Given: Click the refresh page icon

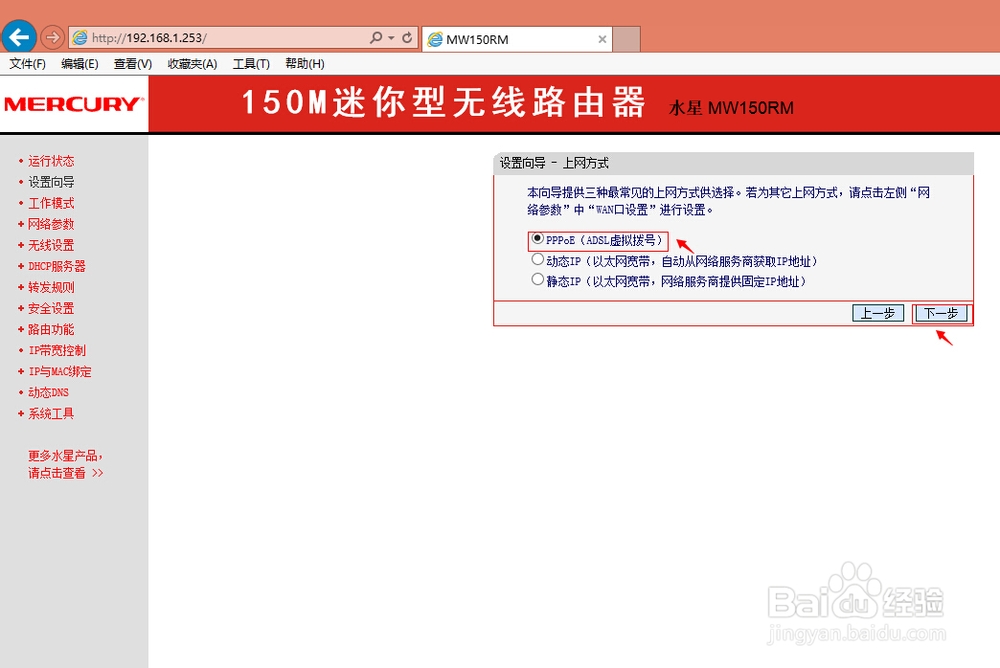Looking at the screenshot, I should coord(407,38).
